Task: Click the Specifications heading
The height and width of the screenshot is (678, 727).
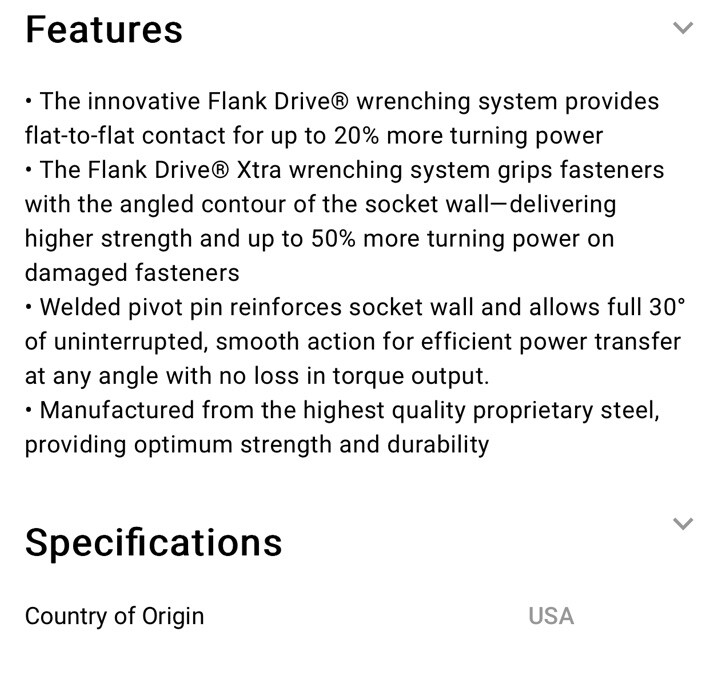Action: [x=153, y=543]
